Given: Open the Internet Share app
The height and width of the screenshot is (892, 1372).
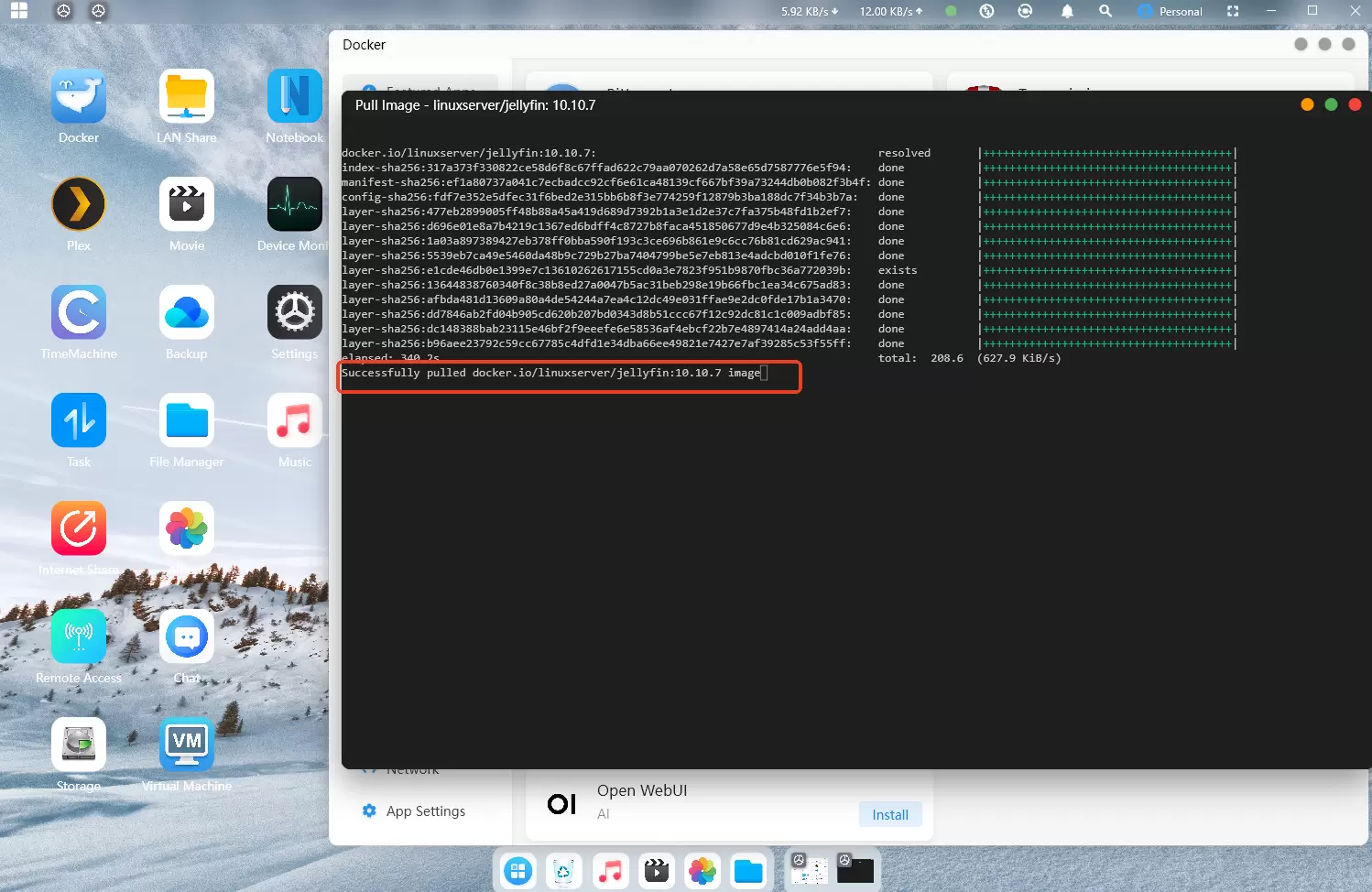Looking at the screenshot, I should coord(79,528).
